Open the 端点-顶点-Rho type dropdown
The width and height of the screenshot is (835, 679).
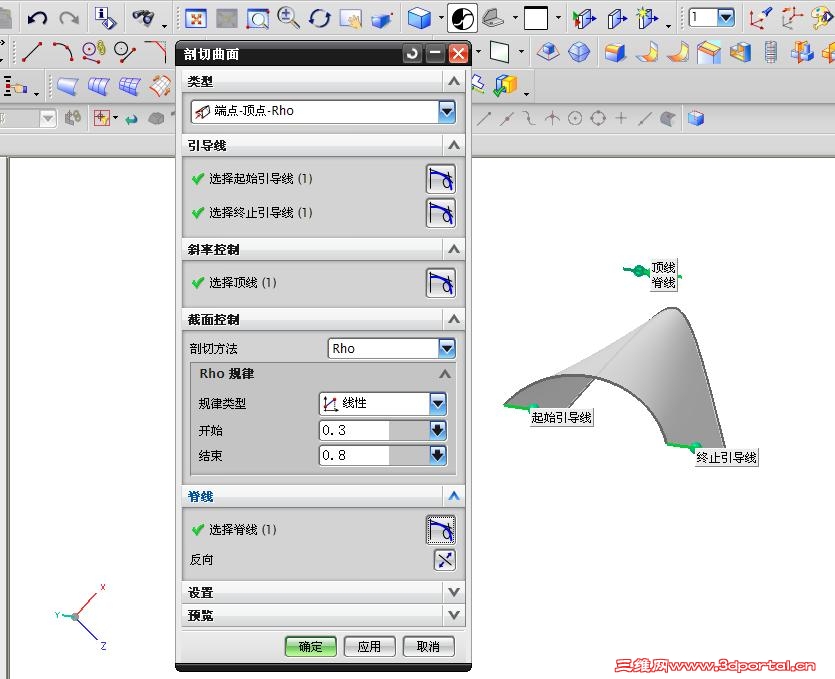[447, 111]
